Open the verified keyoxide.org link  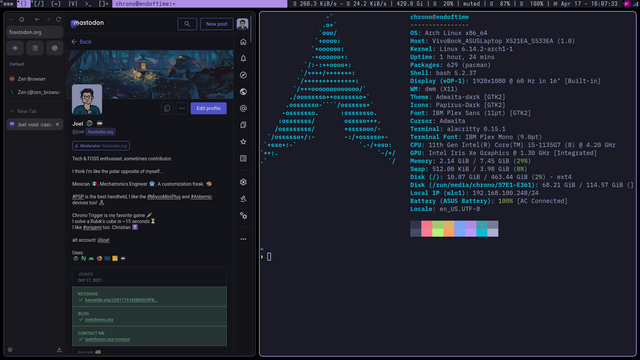click(121, 300)
